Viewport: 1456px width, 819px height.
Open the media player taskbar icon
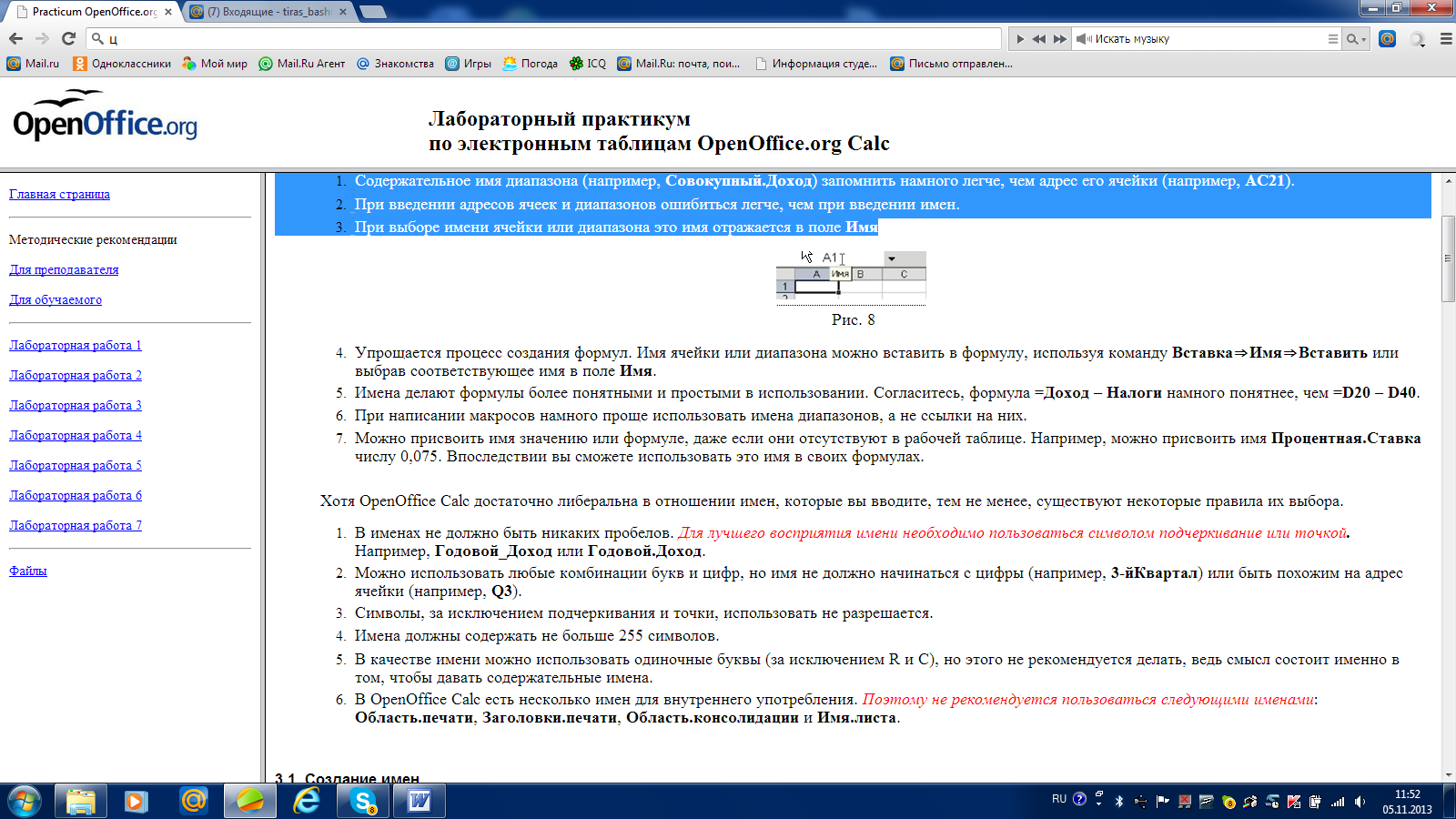click(136, 801)
